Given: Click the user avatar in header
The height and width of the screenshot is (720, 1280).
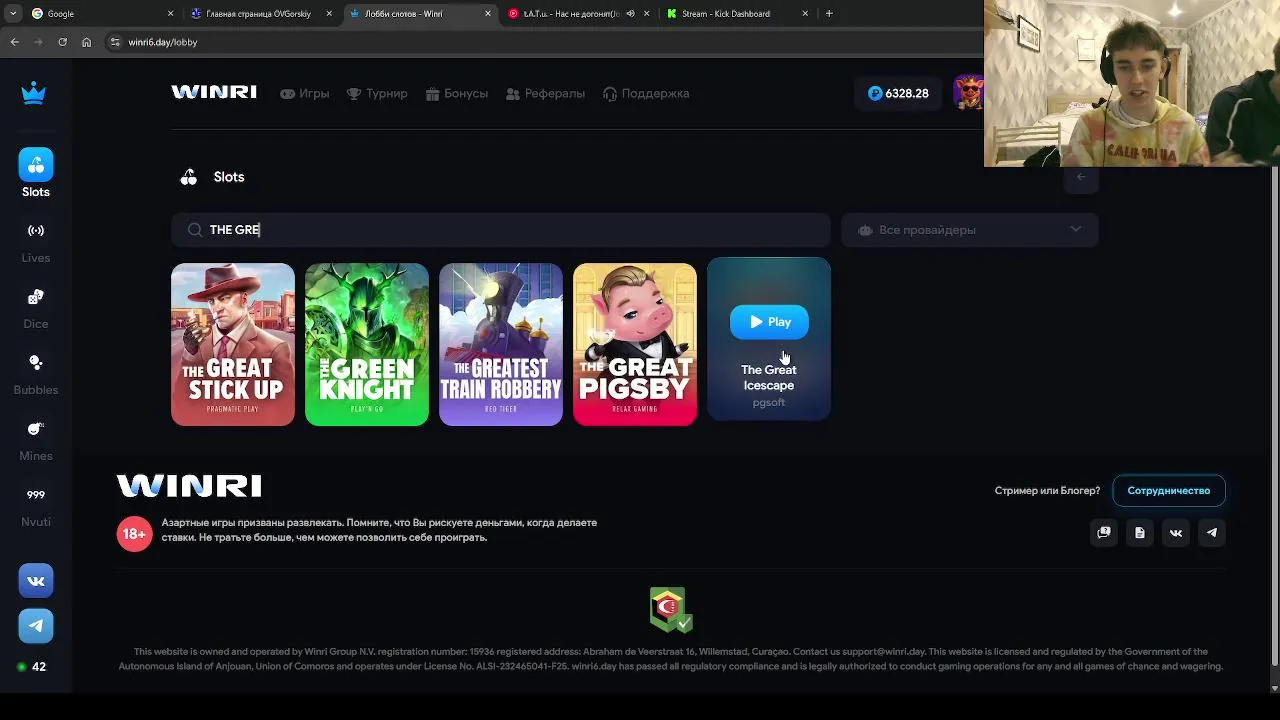Looking at the screenshot, I should 968,93.
